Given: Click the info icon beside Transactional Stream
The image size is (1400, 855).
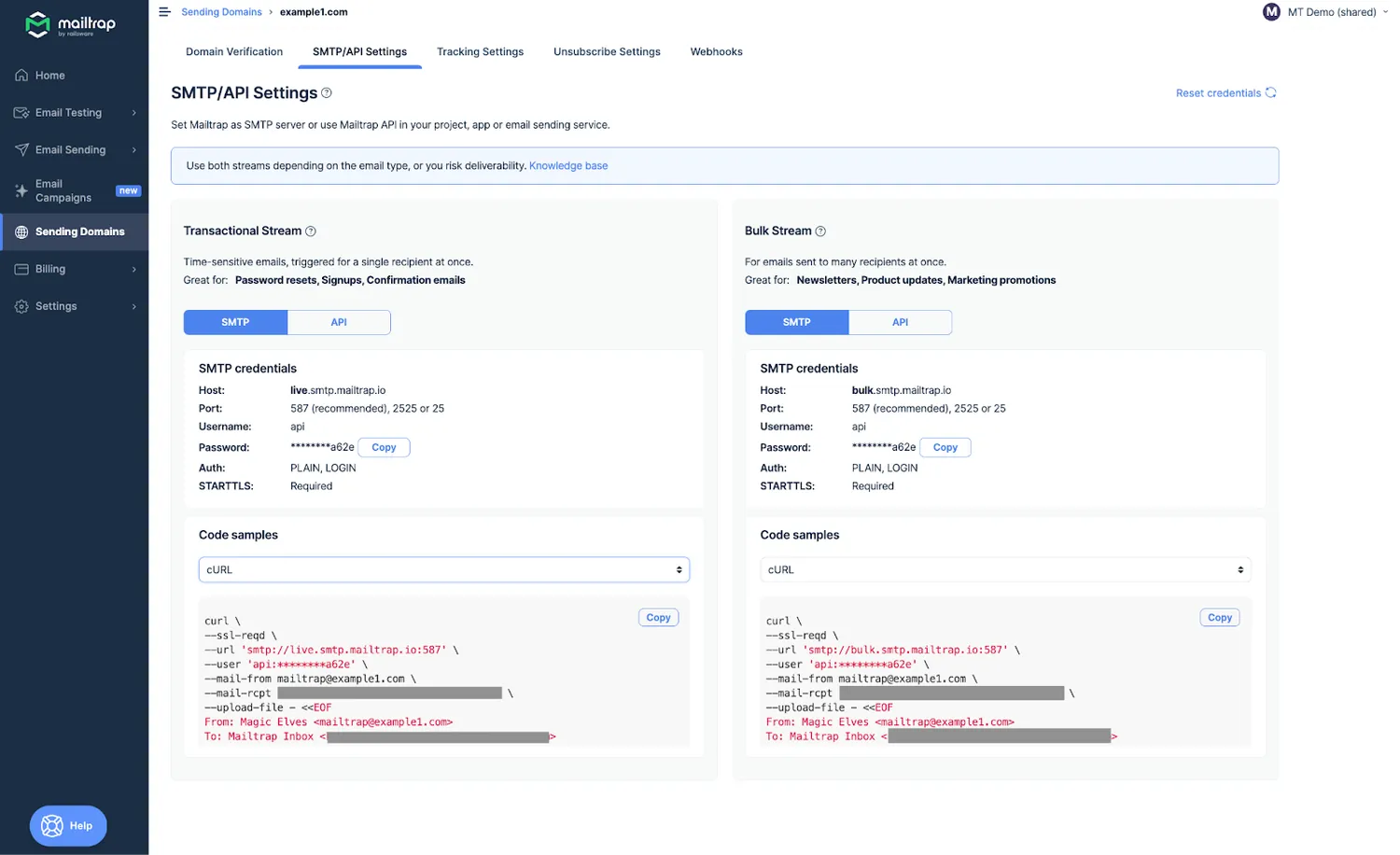Looking at the screenshot, I should pyautogui.click(x=311, y=231).
